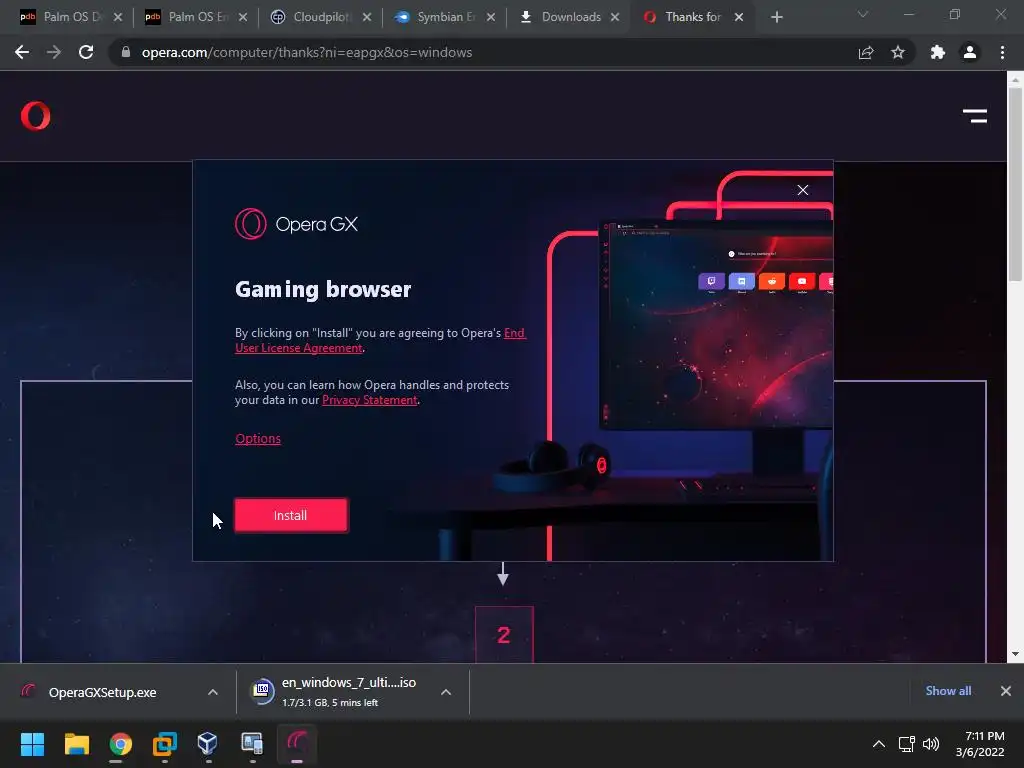Open the network status tray icon
1024x768 pixels.
coord(906,744)
